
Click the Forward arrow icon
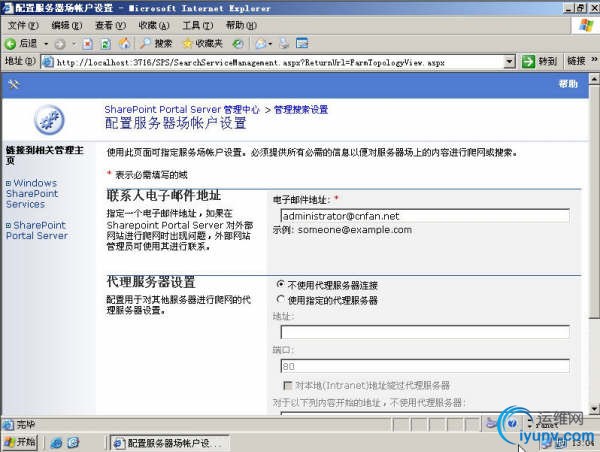point(60,44)
